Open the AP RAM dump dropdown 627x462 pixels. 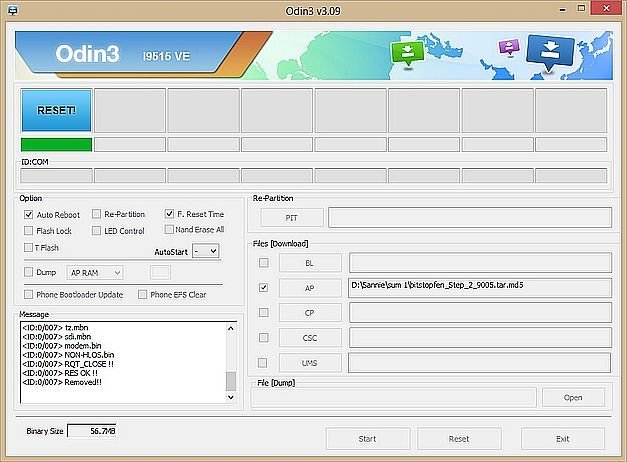click(x=95, y=273)
